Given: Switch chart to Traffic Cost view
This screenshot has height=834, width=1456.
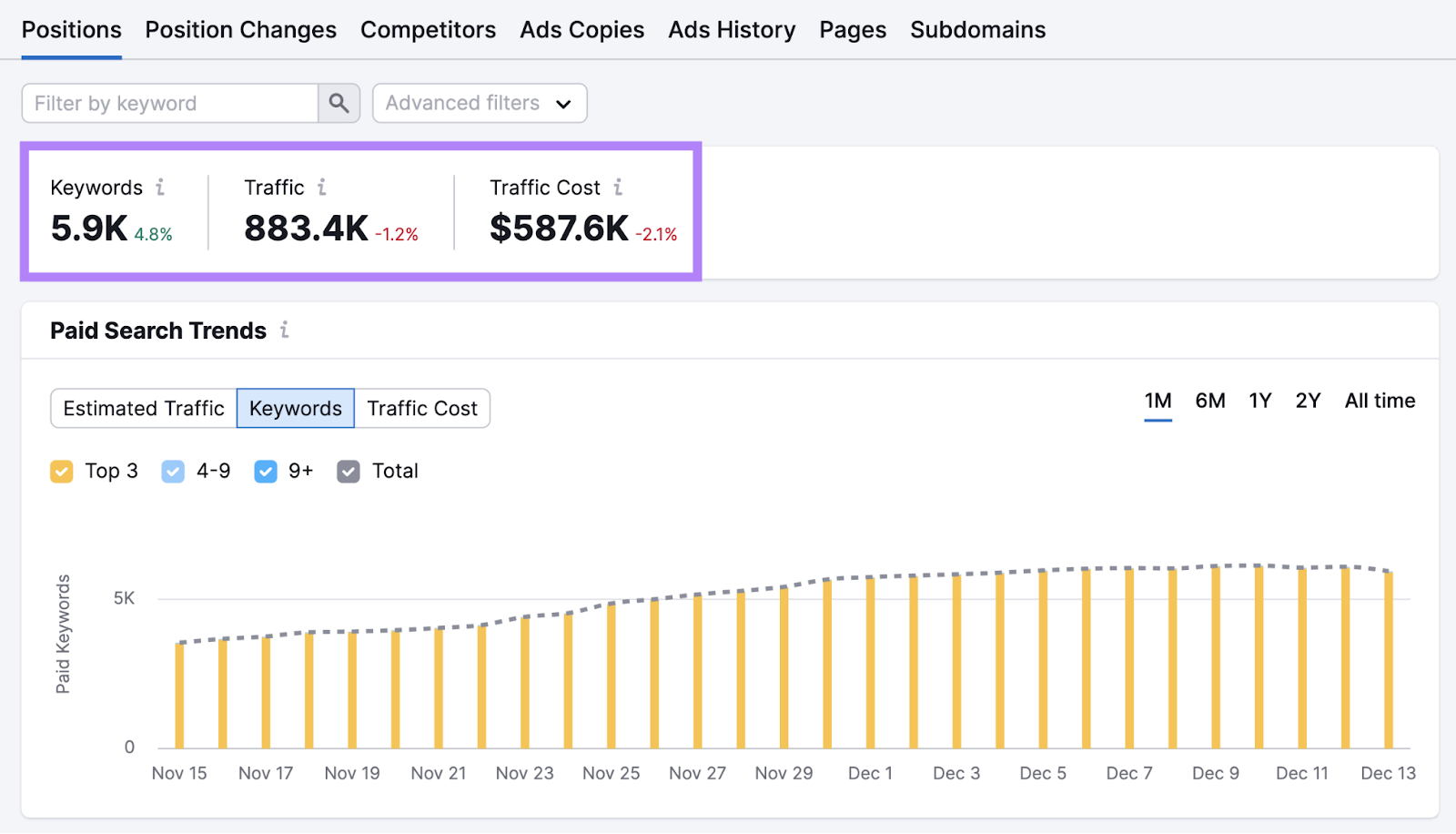Looking at the screenshot, I should click(x=421, y=408).
